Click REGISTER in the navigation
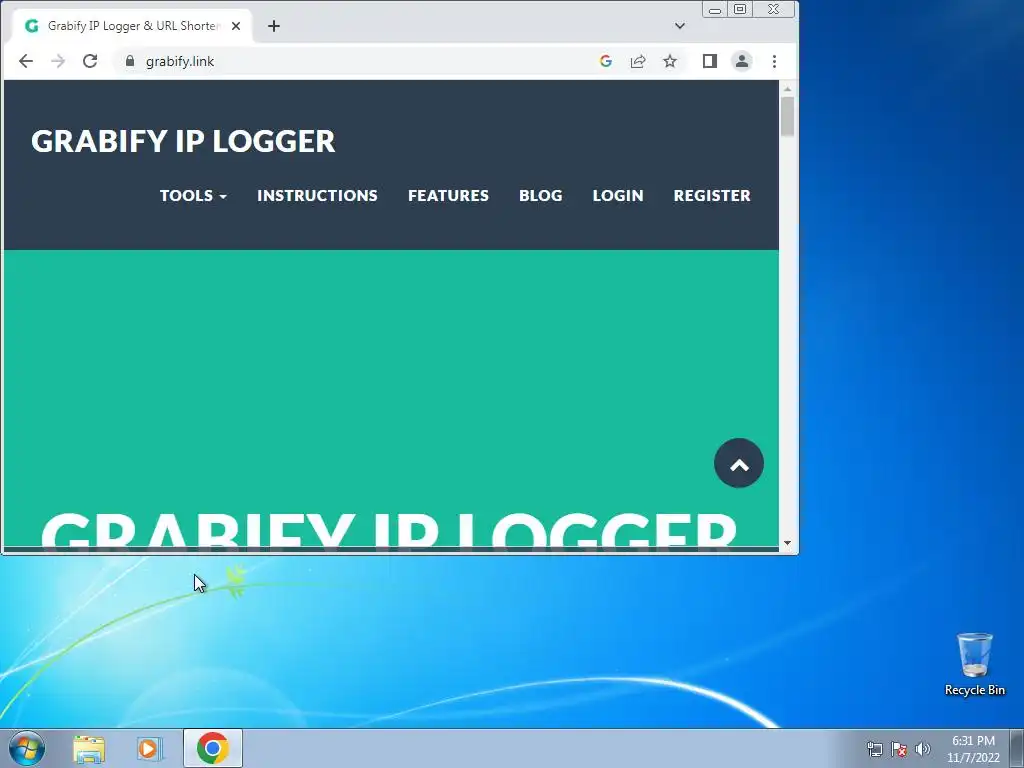The image size is (1024, 768). 712,196
